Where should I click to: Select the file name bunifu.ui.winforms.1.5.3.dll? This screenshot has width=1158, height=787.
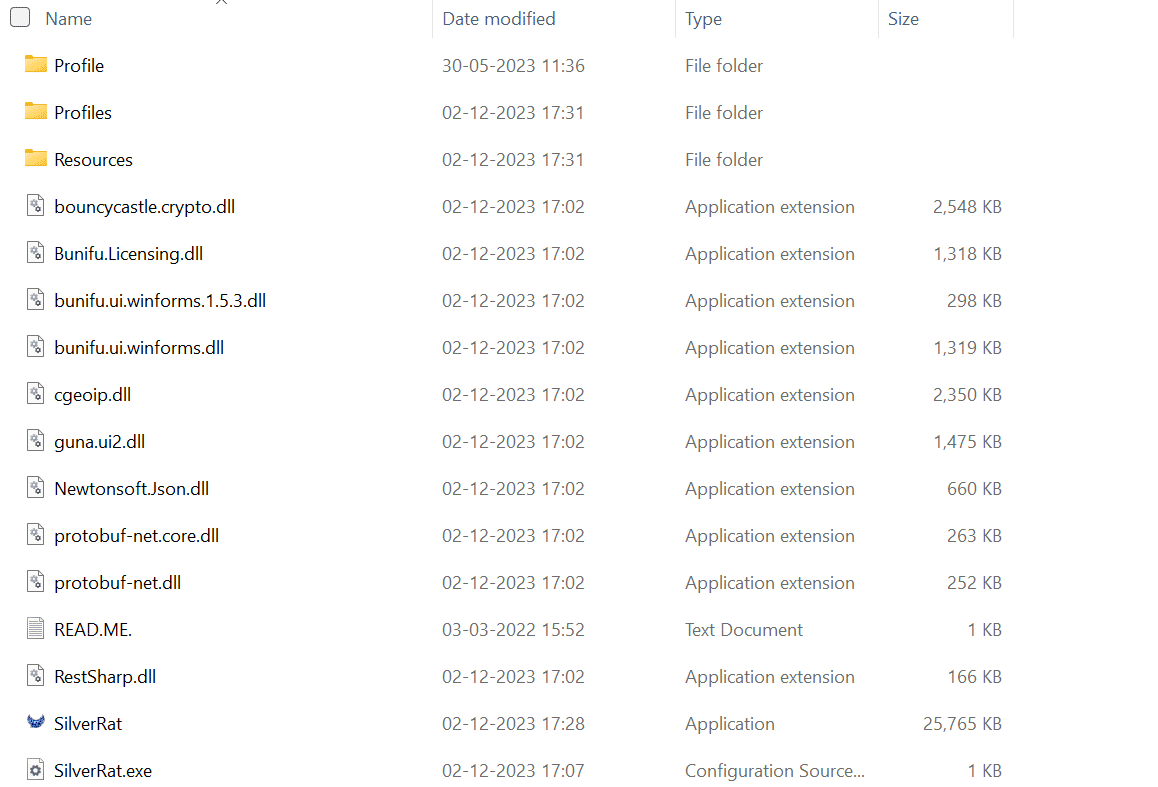[160, 300]
